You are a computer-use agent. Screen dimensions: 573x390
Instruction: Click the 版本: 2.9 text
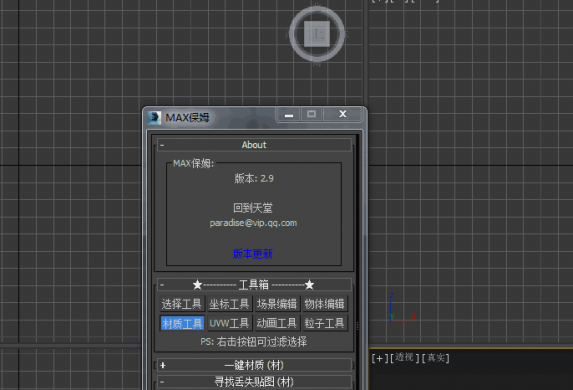tap(254, 178)
